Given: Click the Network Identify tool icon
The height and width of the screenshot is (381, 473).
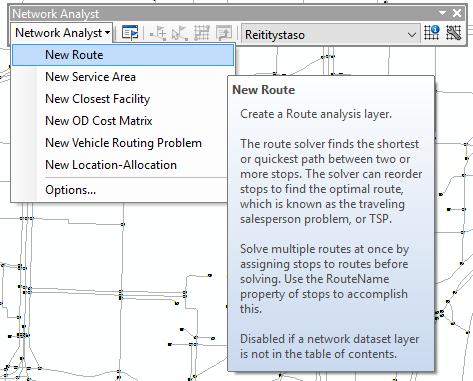Looking at the screenshot, I should pos(432,33).
